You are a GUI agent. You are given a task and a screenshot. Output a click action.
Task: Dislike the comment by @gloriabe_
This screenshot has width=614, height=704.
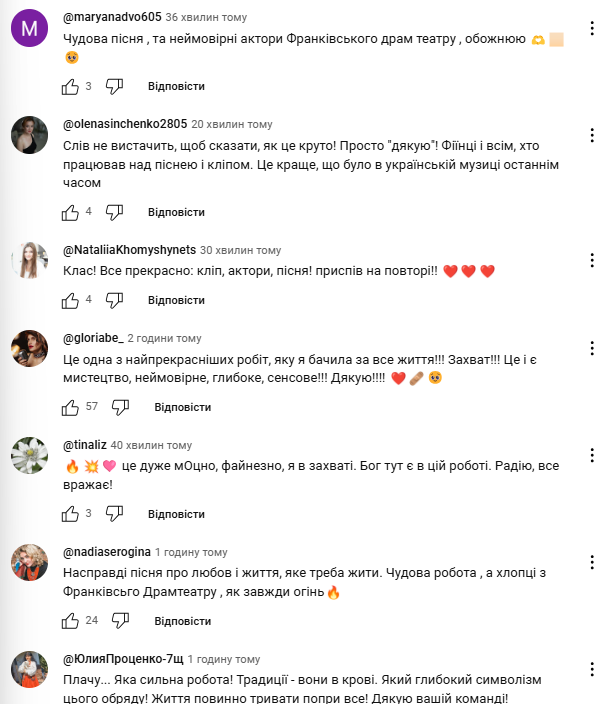coord(120,407)
